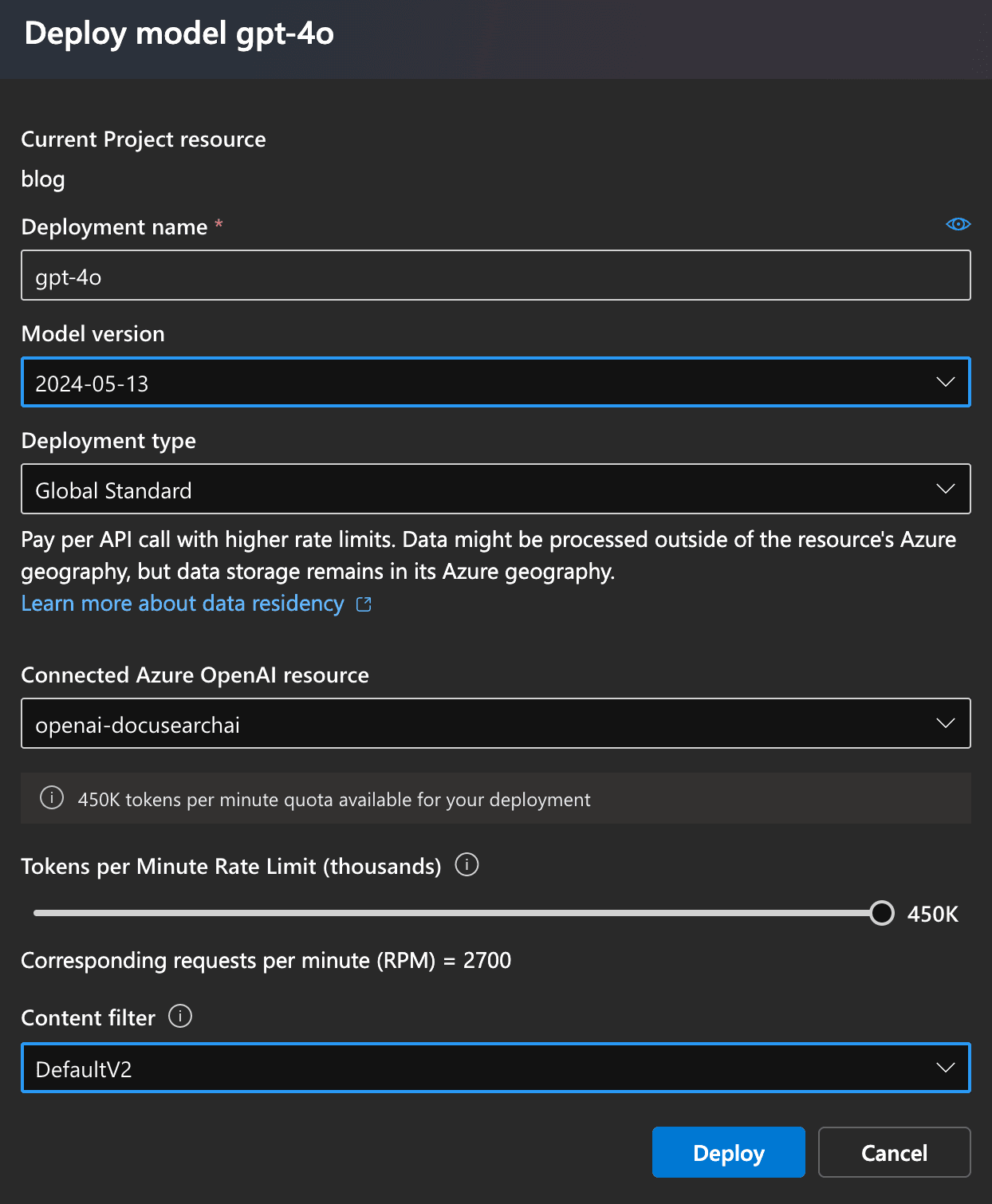
Task: Click the chevron arrow in Content filter field
Action: coord(945,1068)
